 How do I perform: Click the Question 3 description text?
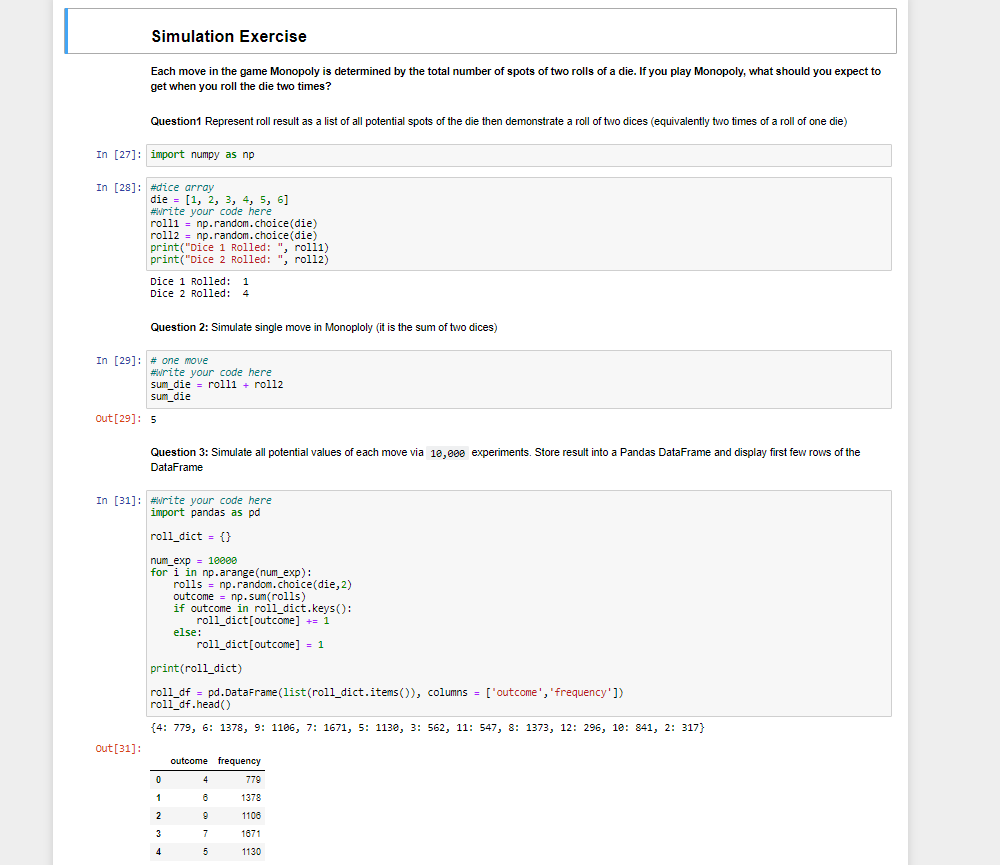[505, 459]
